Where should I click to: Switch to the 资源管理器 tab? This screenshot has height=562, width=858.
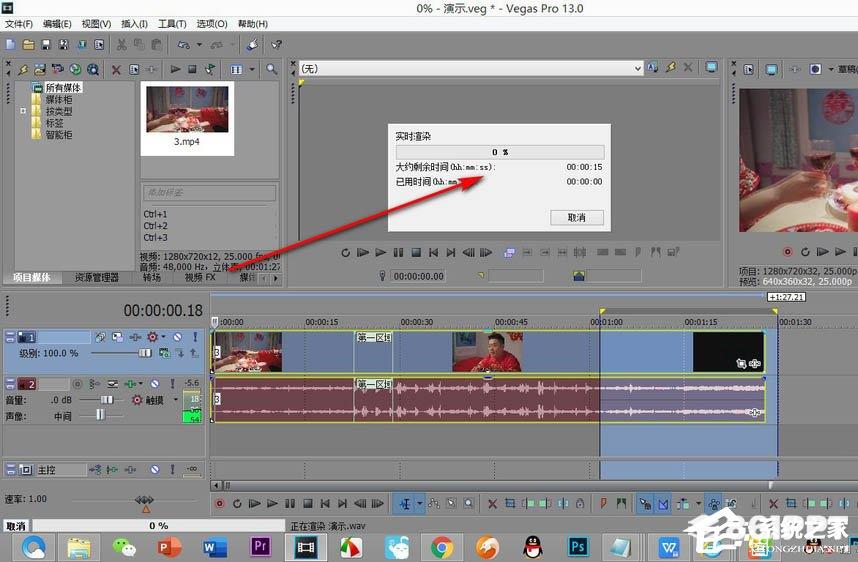click(96, 277)
